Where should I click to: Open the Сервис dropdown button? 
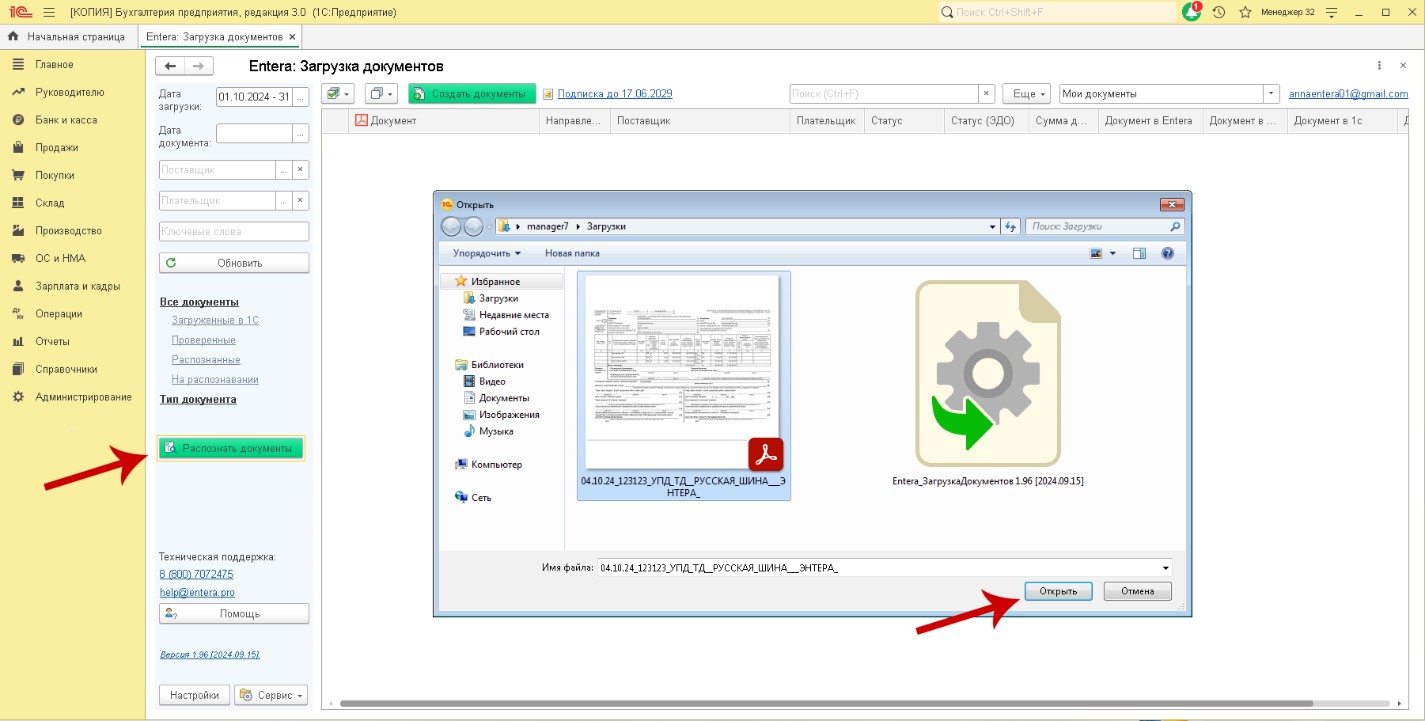271,695
